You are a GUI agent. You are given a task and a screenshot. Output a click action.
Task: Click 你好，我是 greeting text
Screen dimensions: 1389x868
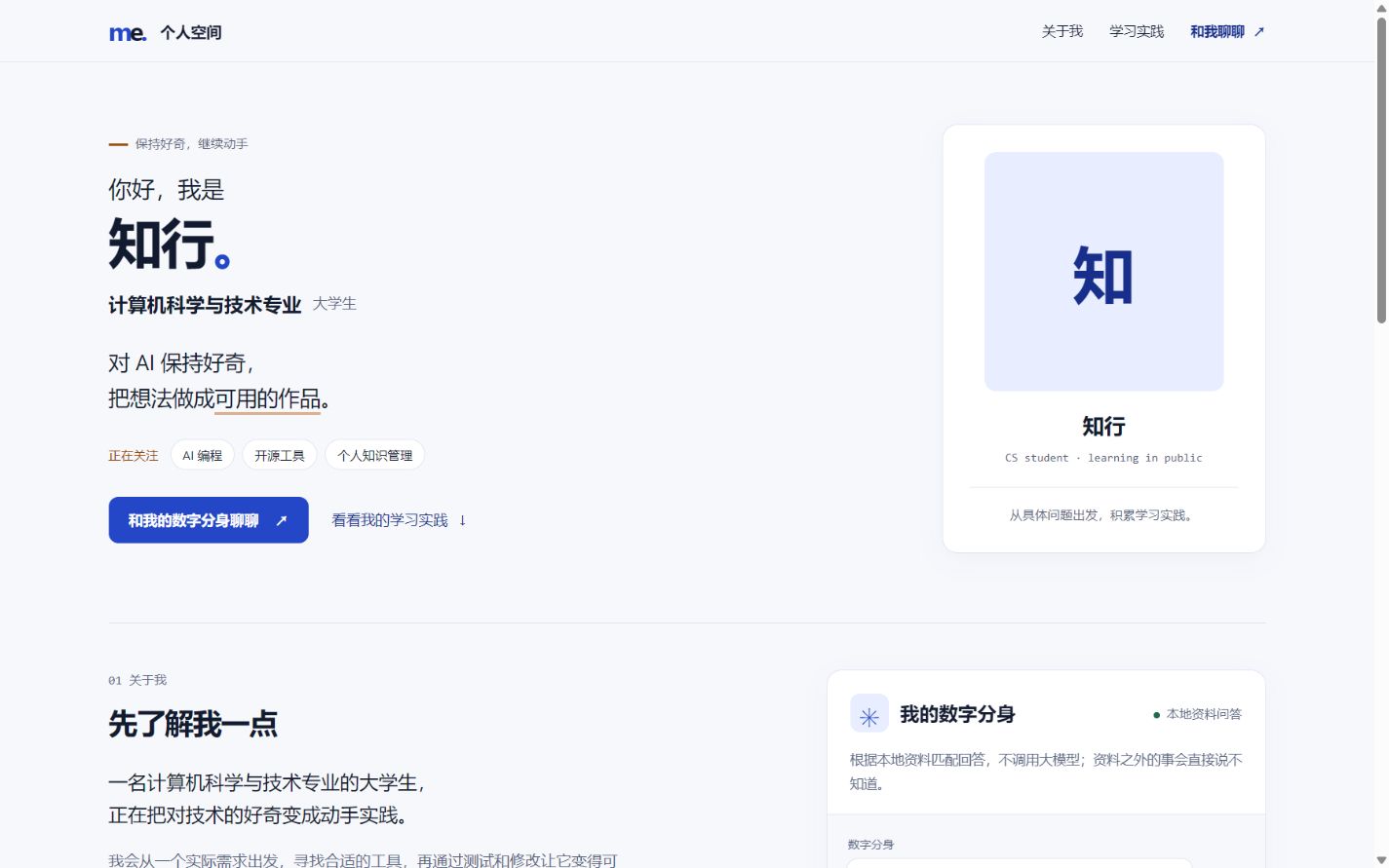[167, 190]
